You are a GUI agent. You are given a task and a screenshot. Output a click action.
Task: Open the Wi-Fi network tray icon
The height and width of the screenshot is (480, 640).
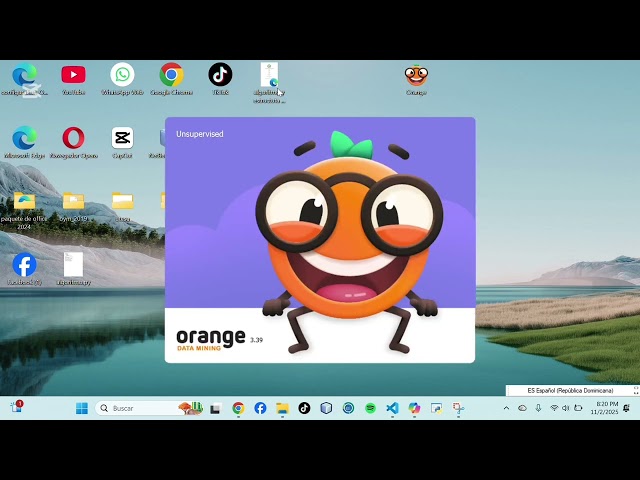pyautogui.click(x=554, y=408)
